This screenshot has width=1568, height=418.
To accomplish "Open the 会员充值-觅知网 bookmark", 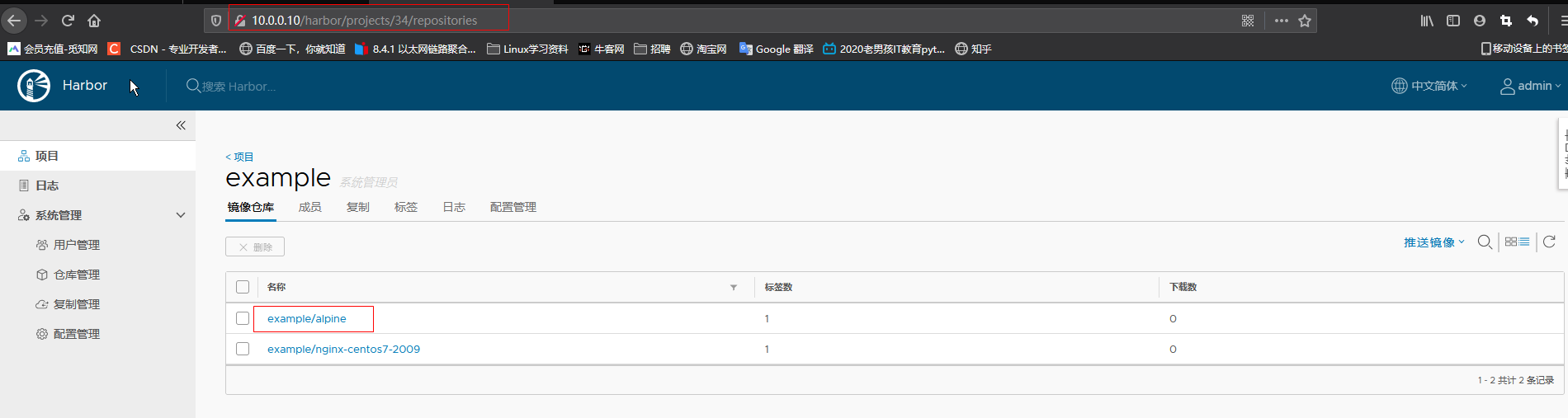I will click(x=53, y=49).
